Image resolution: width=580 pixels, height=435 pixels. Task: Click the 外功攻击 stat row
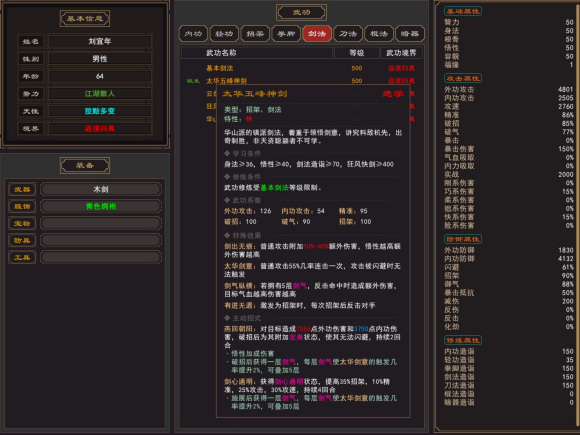click(509, 90)
